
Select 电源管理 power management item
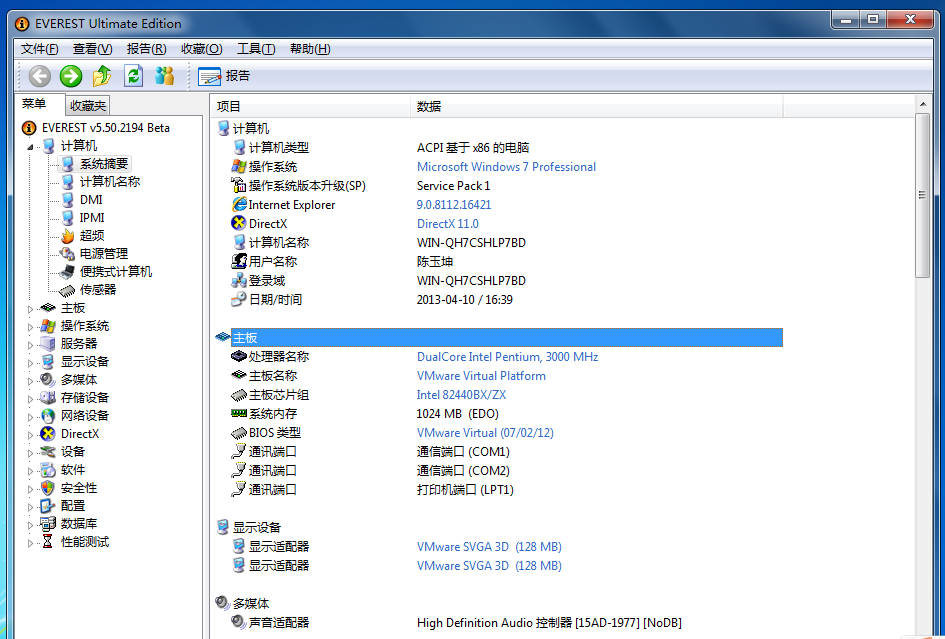tap(103, 254)
